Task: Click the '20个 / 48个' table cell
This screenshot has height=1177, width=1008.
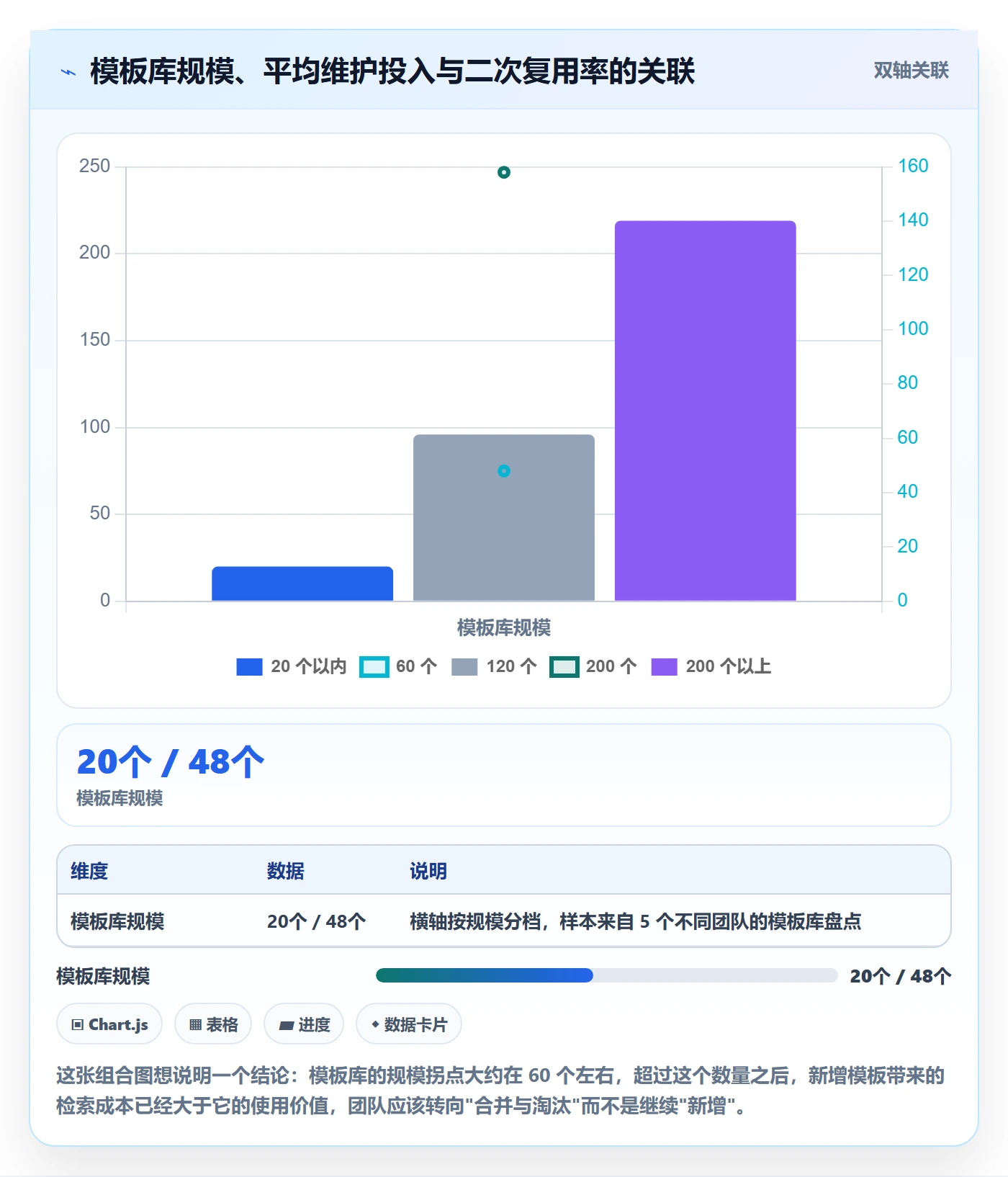Action: [317, 921]
